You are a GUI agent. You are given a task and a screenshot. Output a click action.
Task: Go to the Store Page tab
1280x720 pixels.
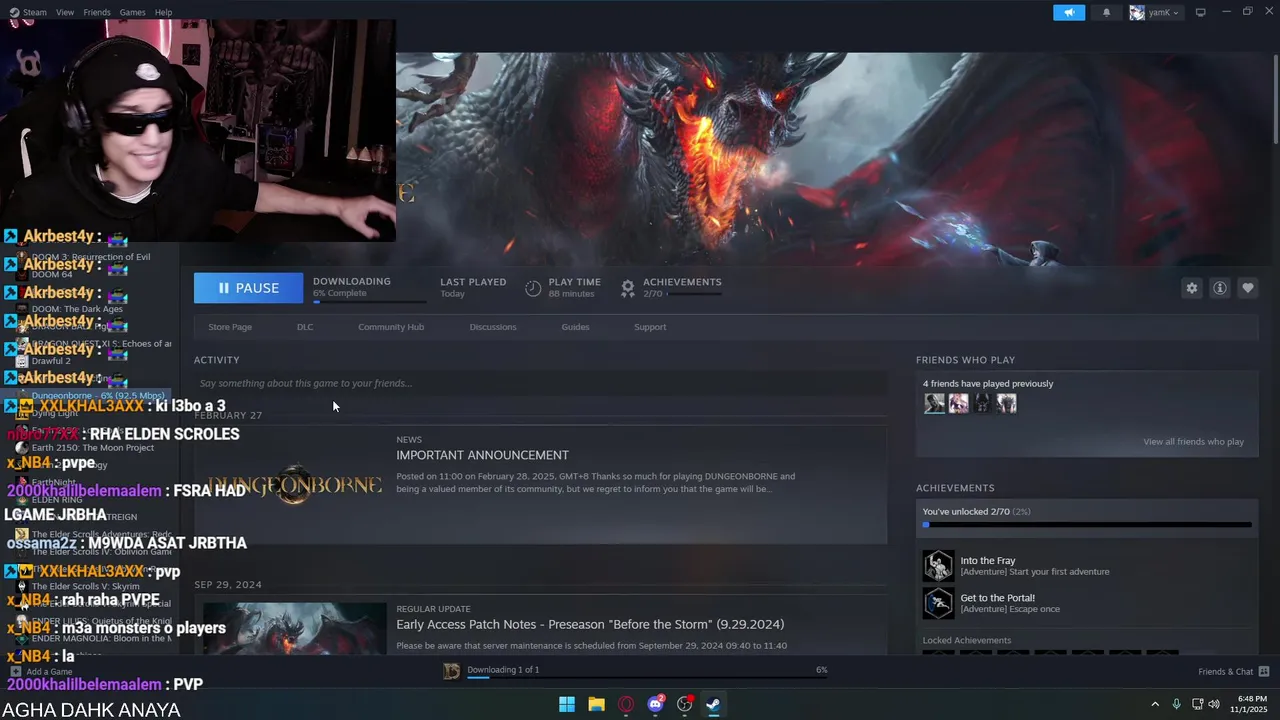(x=230, y=327)
